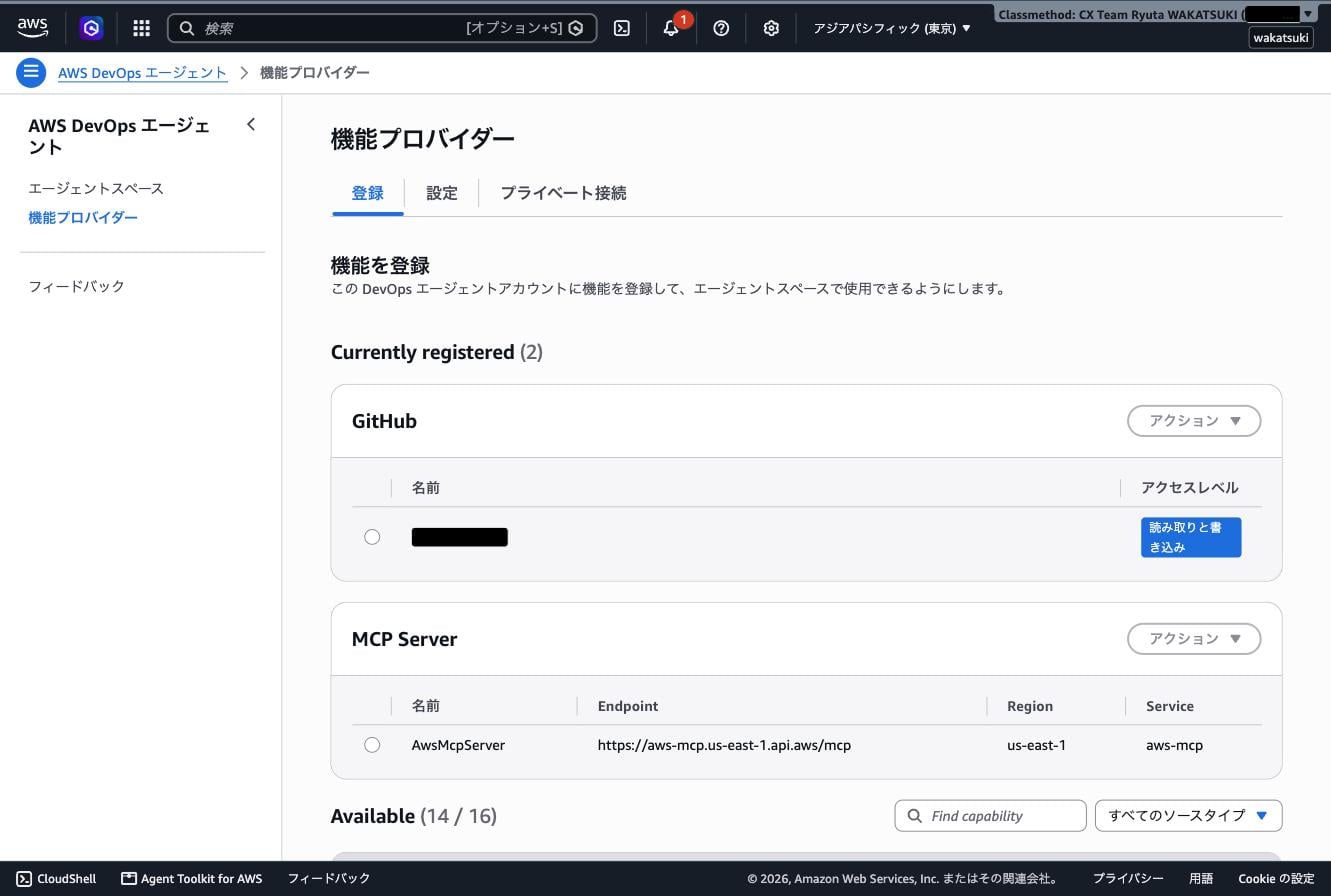
Task: Click the 読み取りと書き込み access level badge
Action: coord(1191,537)
